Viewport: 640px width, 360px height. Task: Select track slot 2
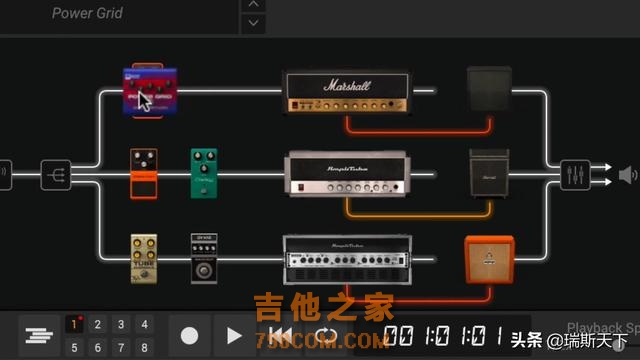[x=98, y=324]
